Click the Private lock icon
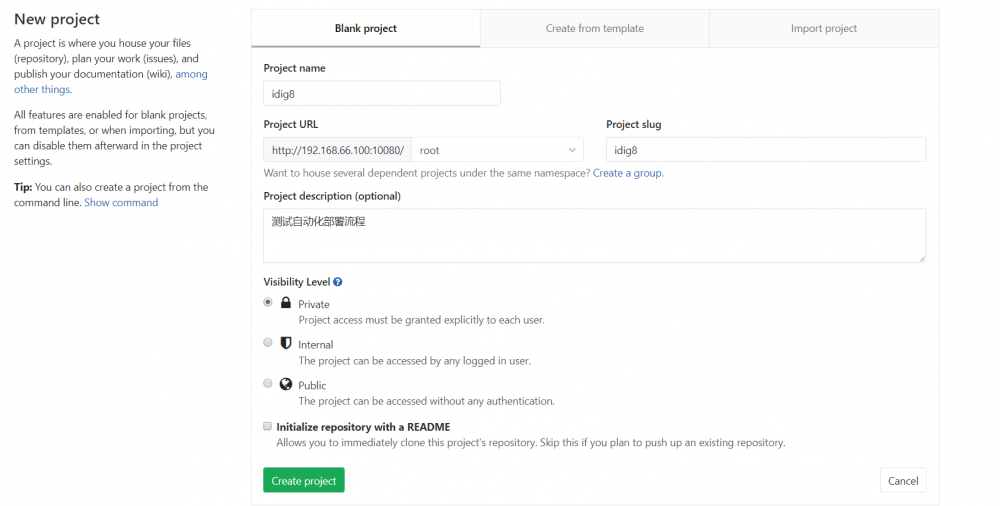 [286, 303]
